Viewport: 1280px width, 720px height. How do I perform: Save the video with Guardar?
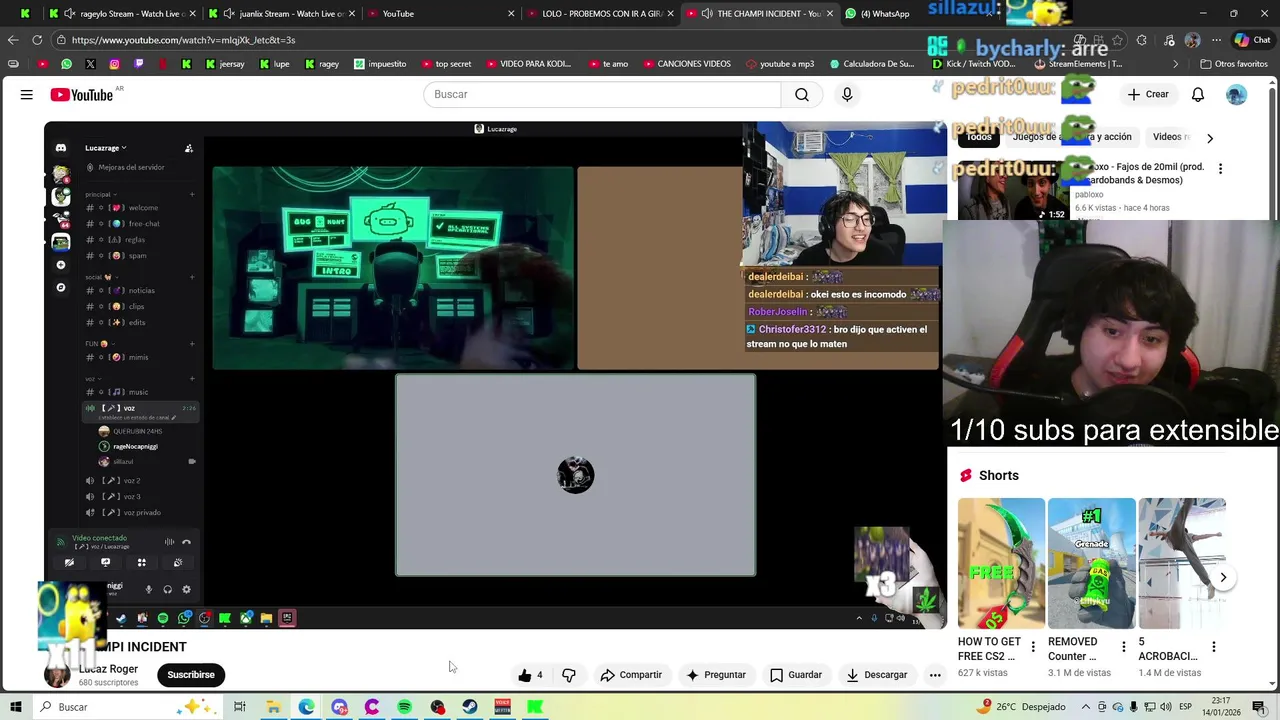click(x=796, y=675)
